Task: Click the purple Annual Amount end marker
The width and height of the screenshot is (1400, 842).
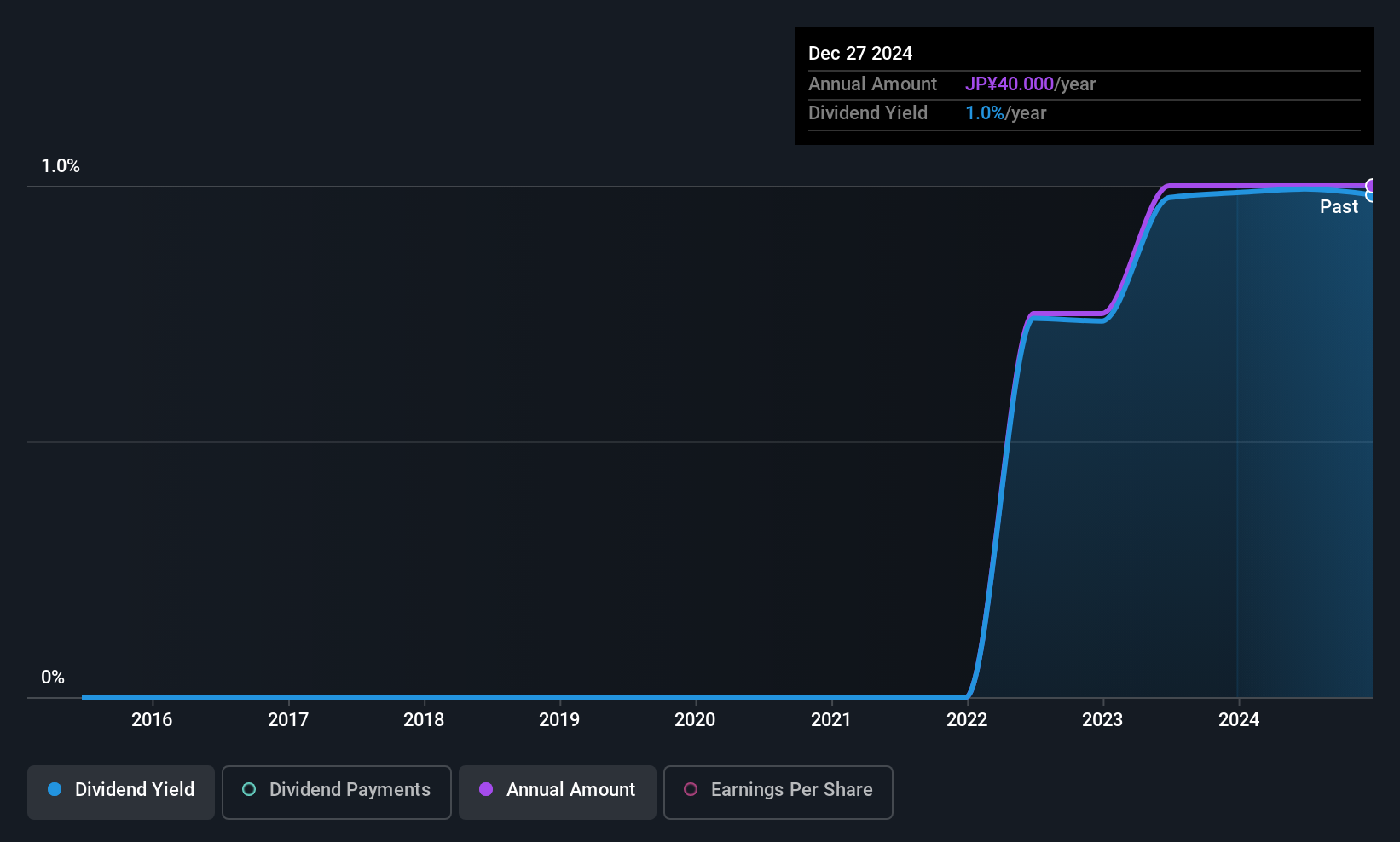Action: (1371, 186)
